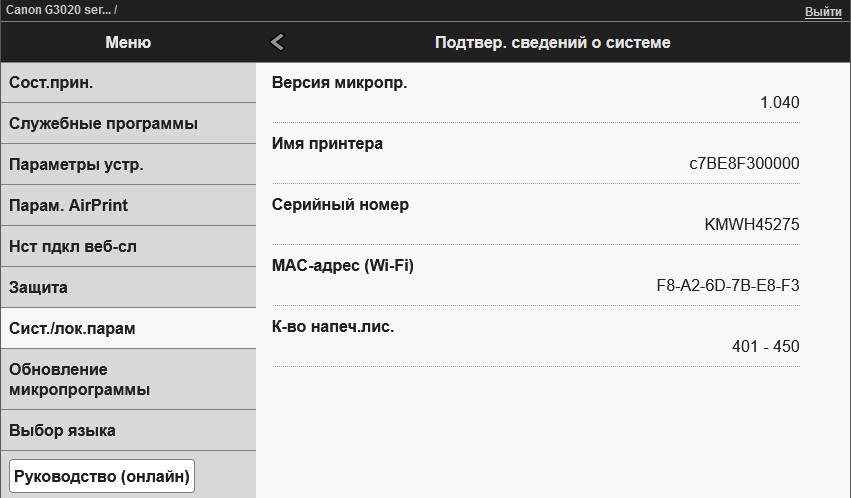The image size is (851, 498).
Task: Open Обновление микропрограммы page
Action: point(127,380)
